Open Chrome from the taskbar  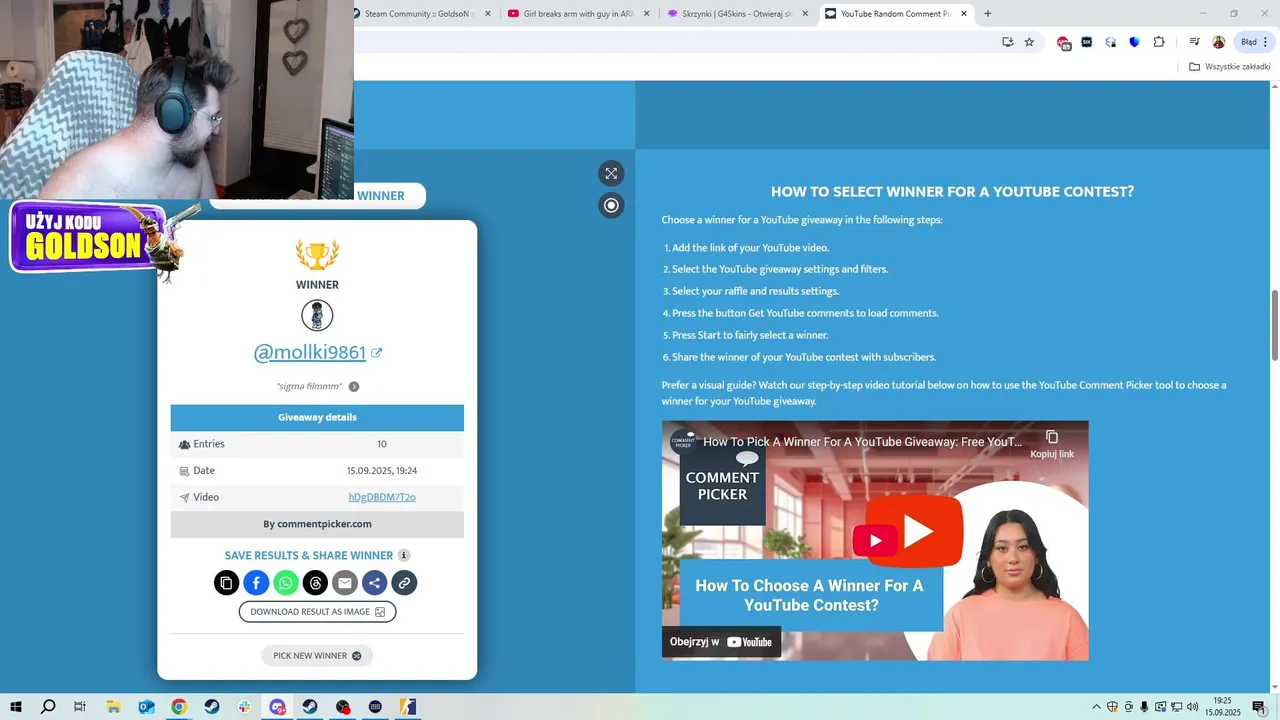coord(179,707)
